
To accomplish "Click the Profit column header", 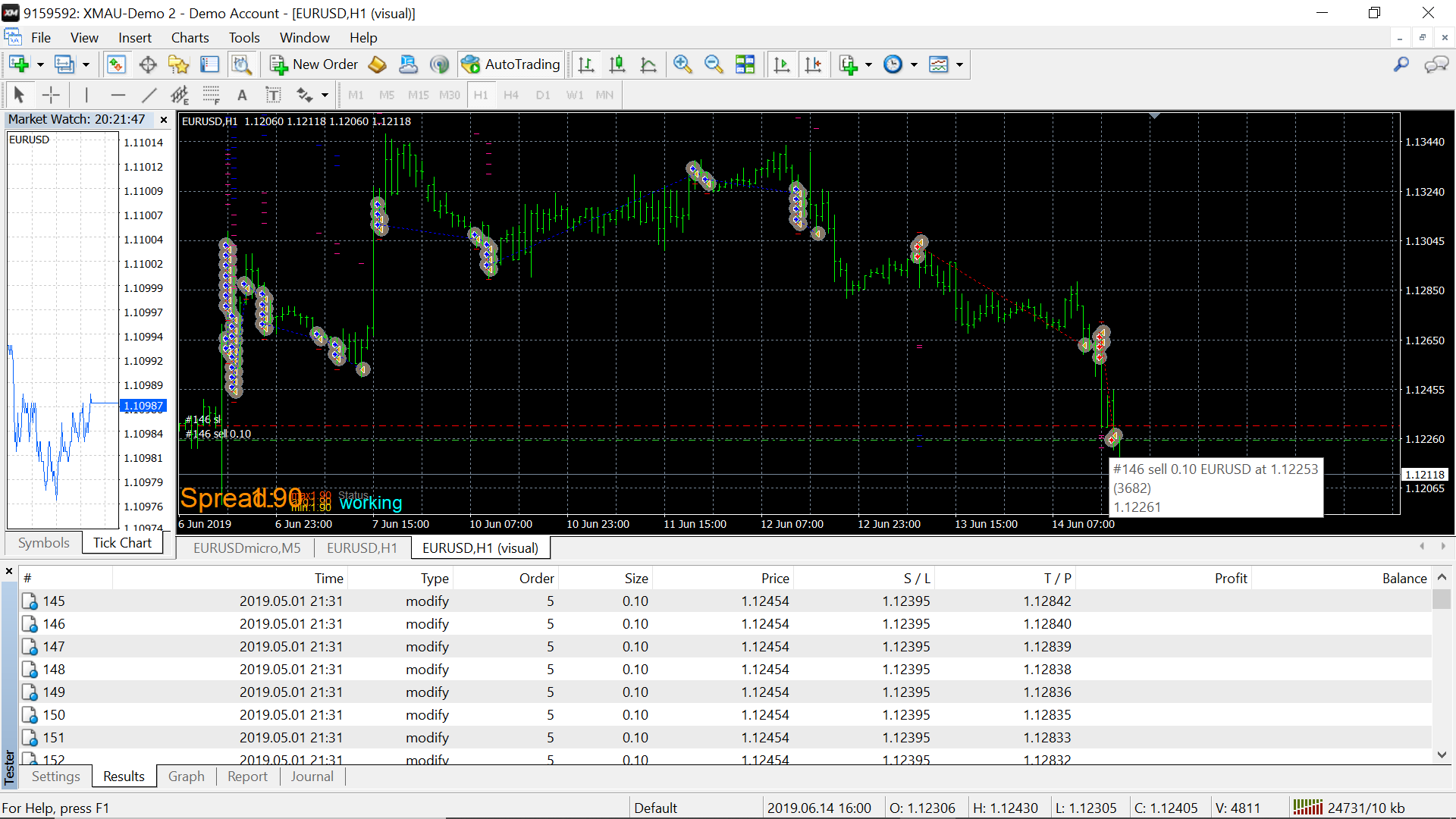I will [1163, 579].
